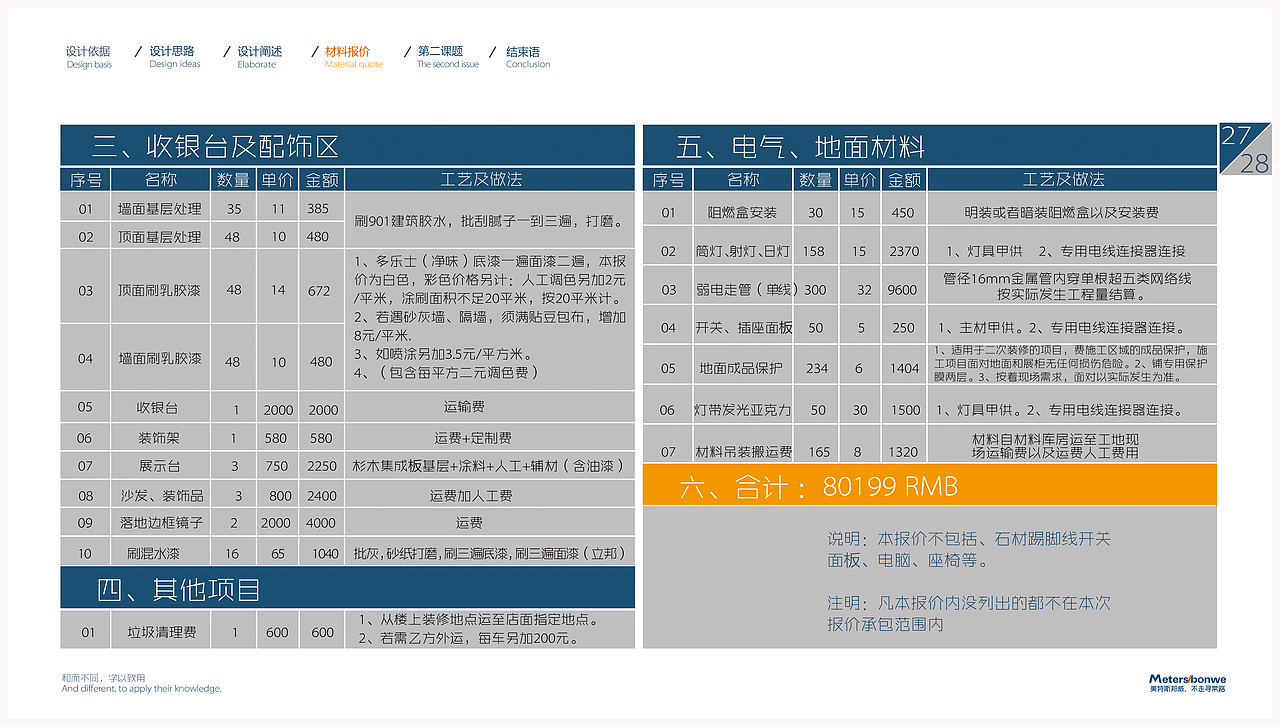Select the 三、收银台及配饰区 section header
The height and width of the screenshot is (727, 1280).
(x=347, y=146)
